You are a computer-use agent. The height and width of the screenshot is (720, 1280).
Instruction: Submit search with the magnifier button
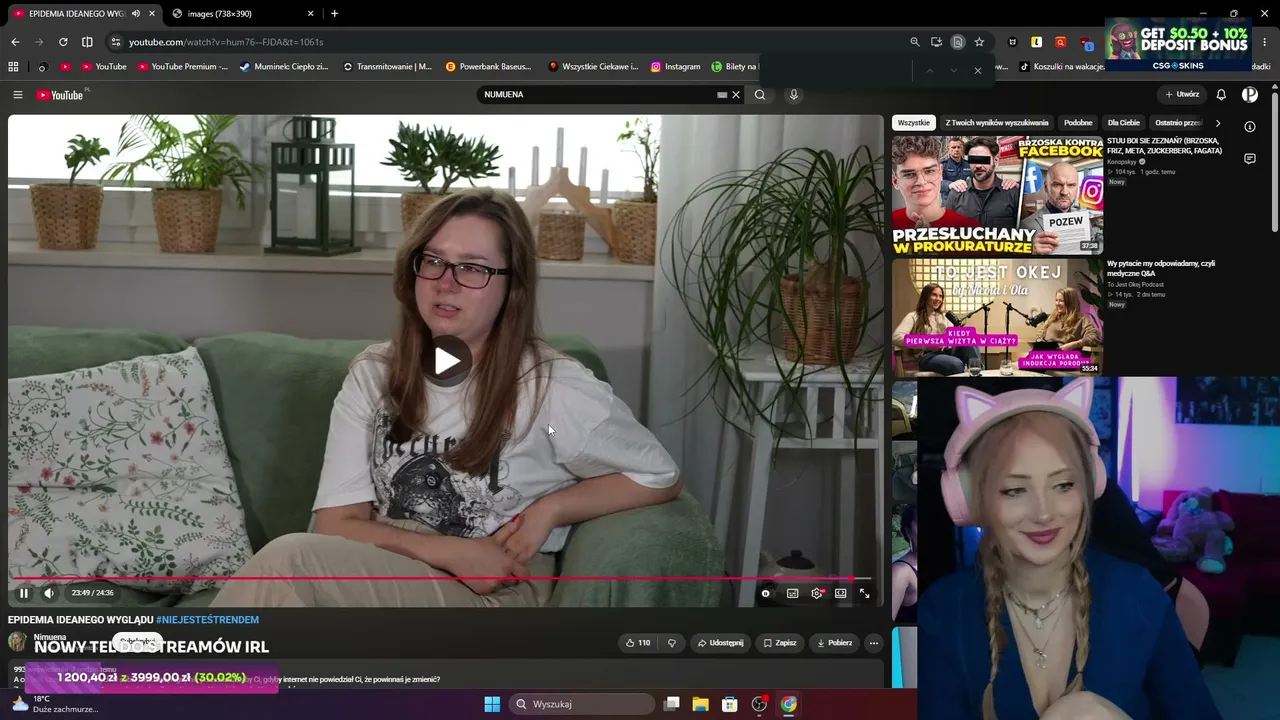pos(760,95)
